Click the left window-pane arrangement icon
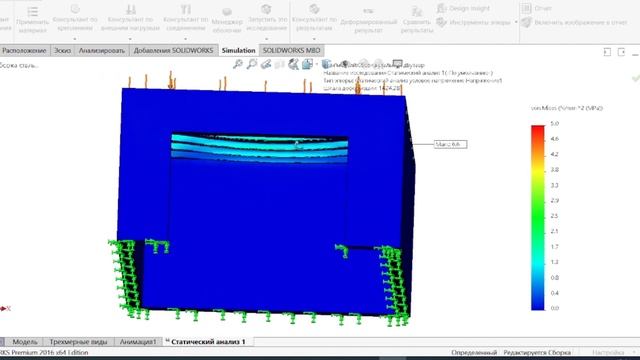Viewport: 640px width, 360px height. (607, 52)
